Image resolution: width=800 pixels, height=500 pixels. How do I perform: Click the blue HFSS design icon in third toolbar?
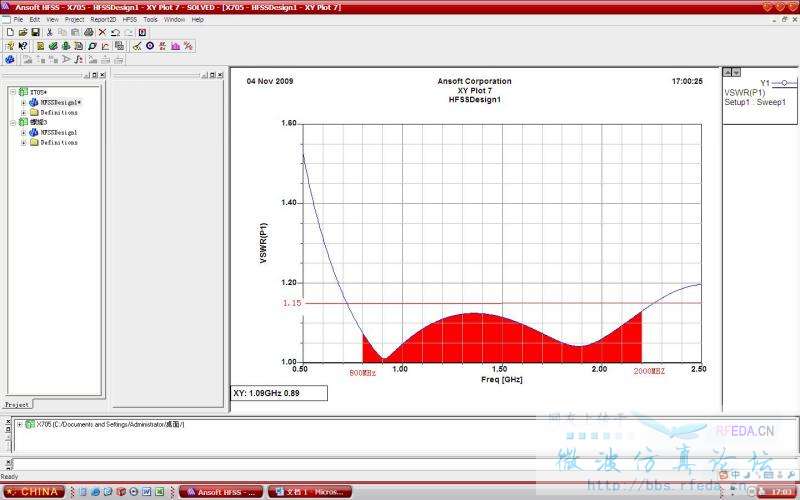click(10, 59)
